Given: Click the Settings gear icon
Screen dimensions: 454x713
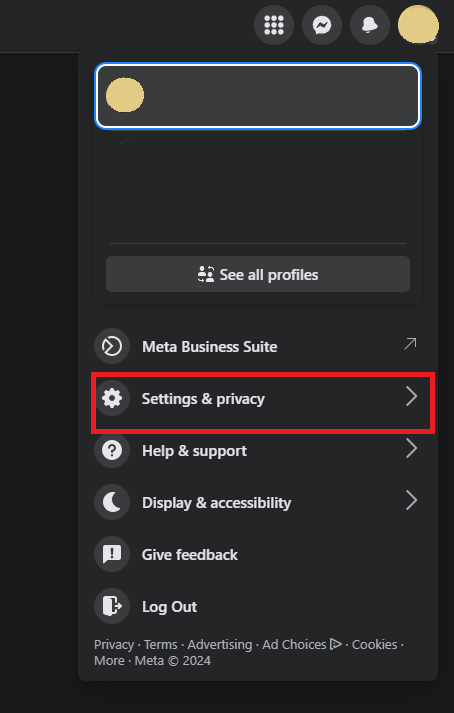Looking at the screenshot, I should [x=112, y=398].
